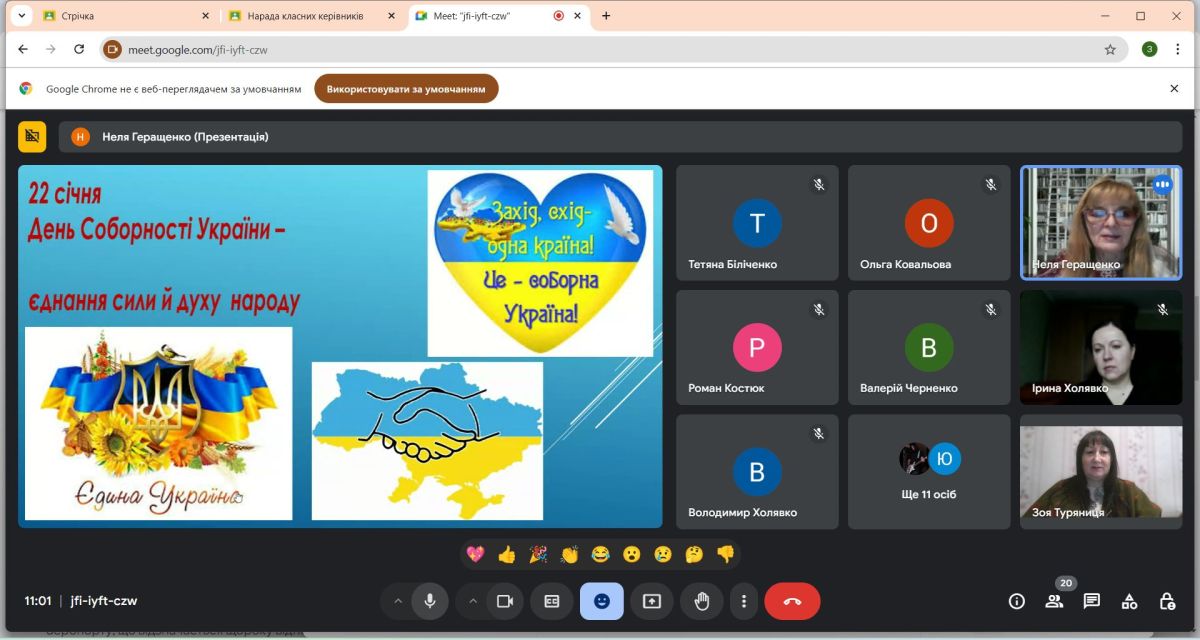Raise hand using the hand icon
Screen dimensions: 1200x640
pyautogui.click(x=702, y=601)
